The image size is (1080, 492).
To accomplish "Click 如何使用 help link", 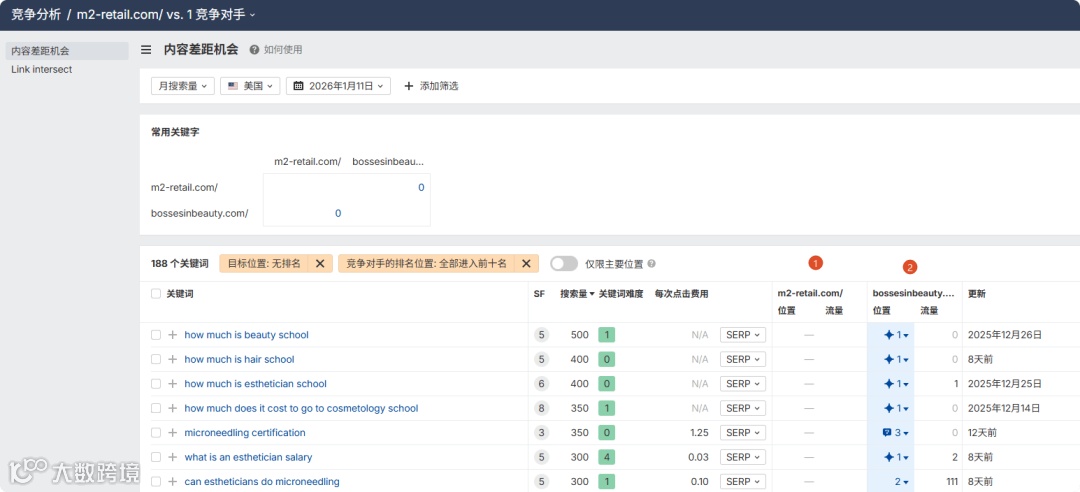I will (x=282, y=50).
